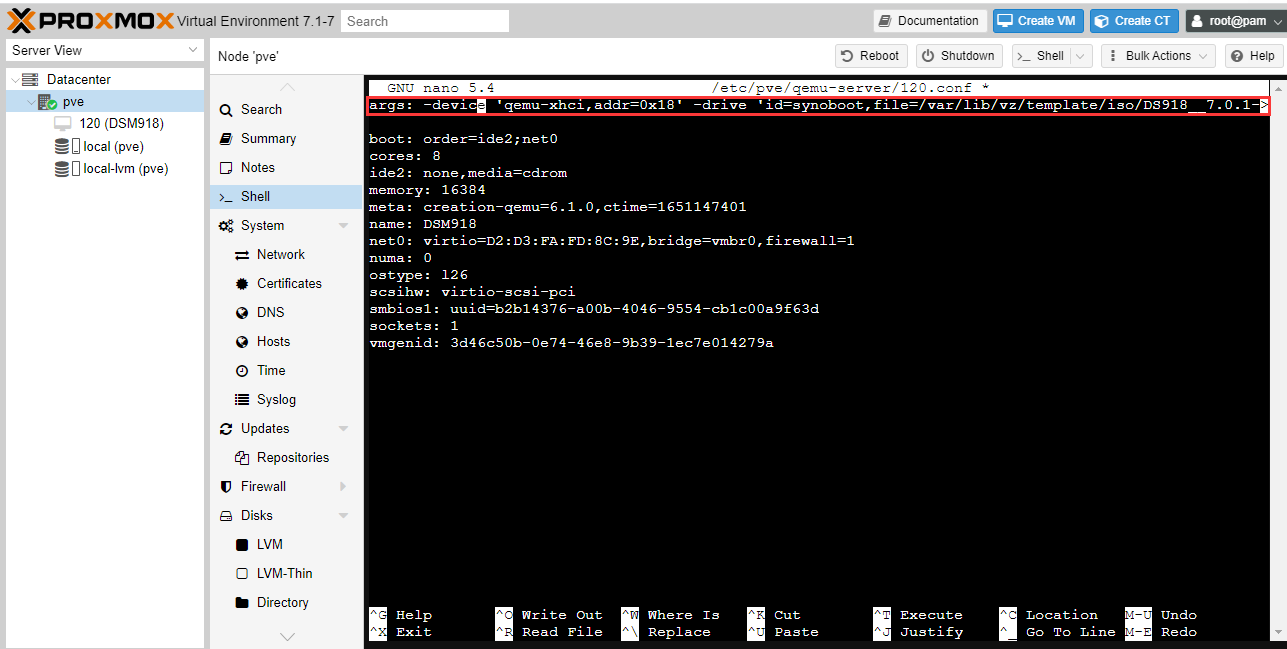Click the VM 120 monitor icon

[62, 123]
